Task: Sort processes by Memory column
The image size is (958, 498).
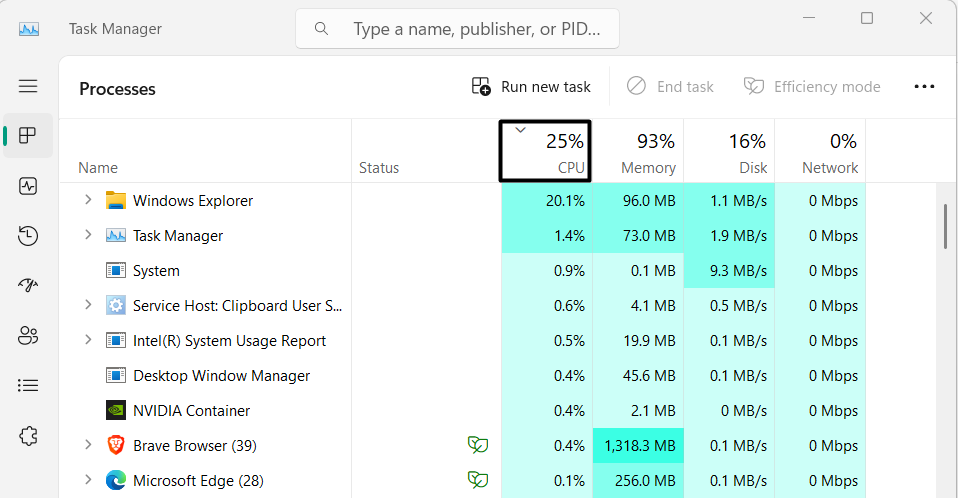Action: (638, 152)
